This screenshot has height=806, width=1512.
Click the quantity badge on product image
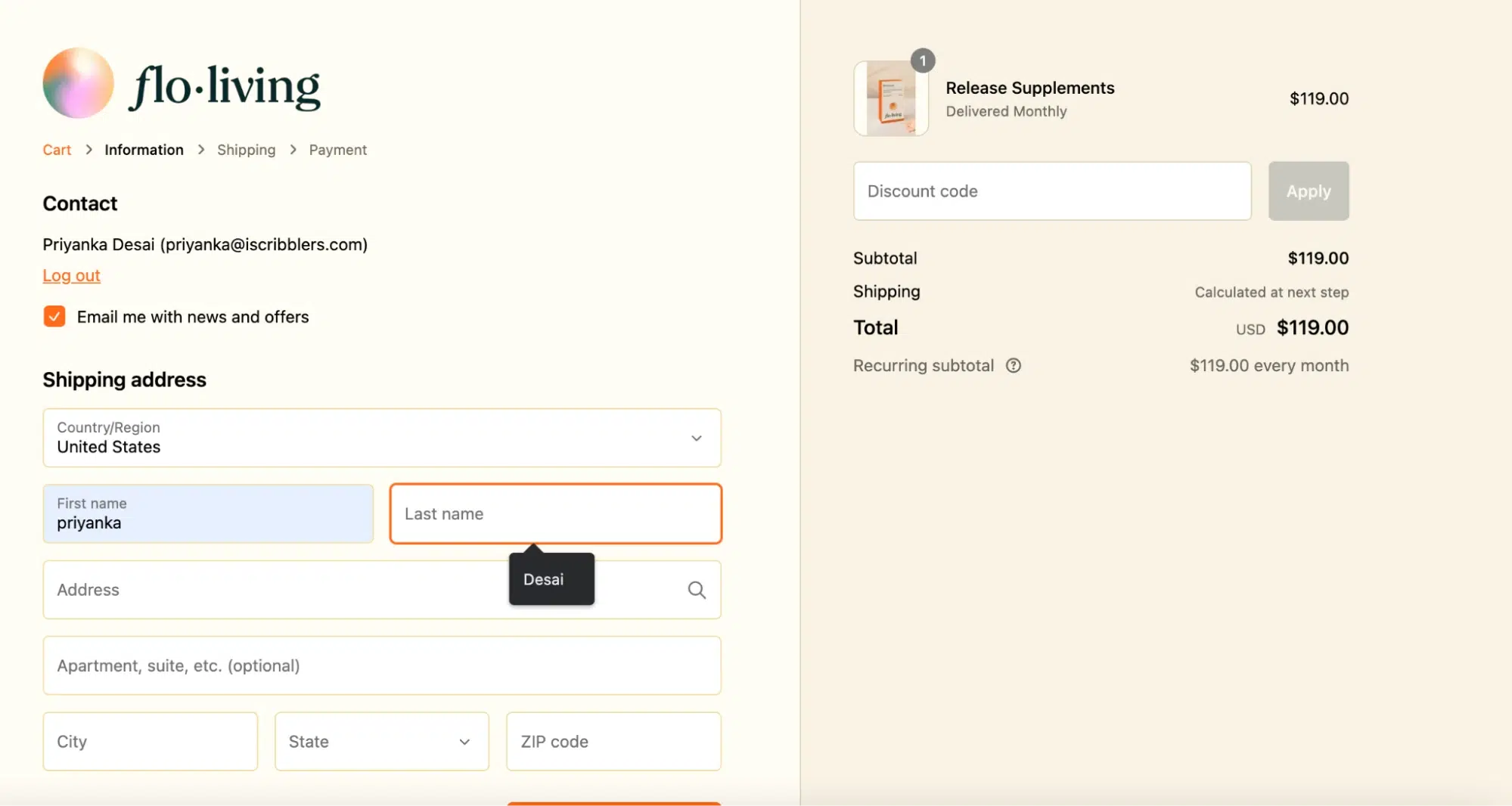(x=923, y=60)
